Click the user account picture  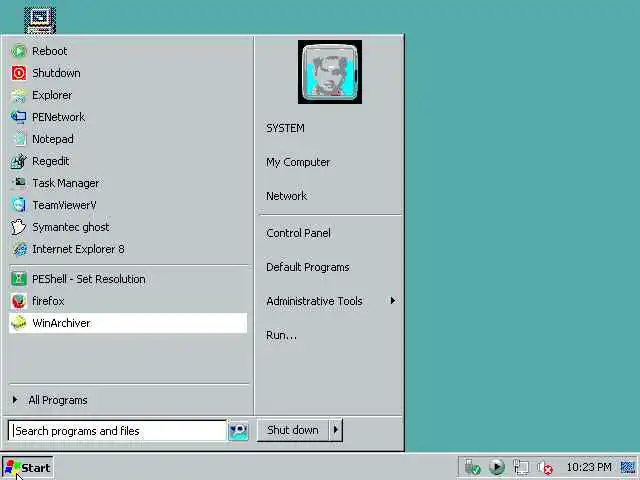tap(330, 72)
